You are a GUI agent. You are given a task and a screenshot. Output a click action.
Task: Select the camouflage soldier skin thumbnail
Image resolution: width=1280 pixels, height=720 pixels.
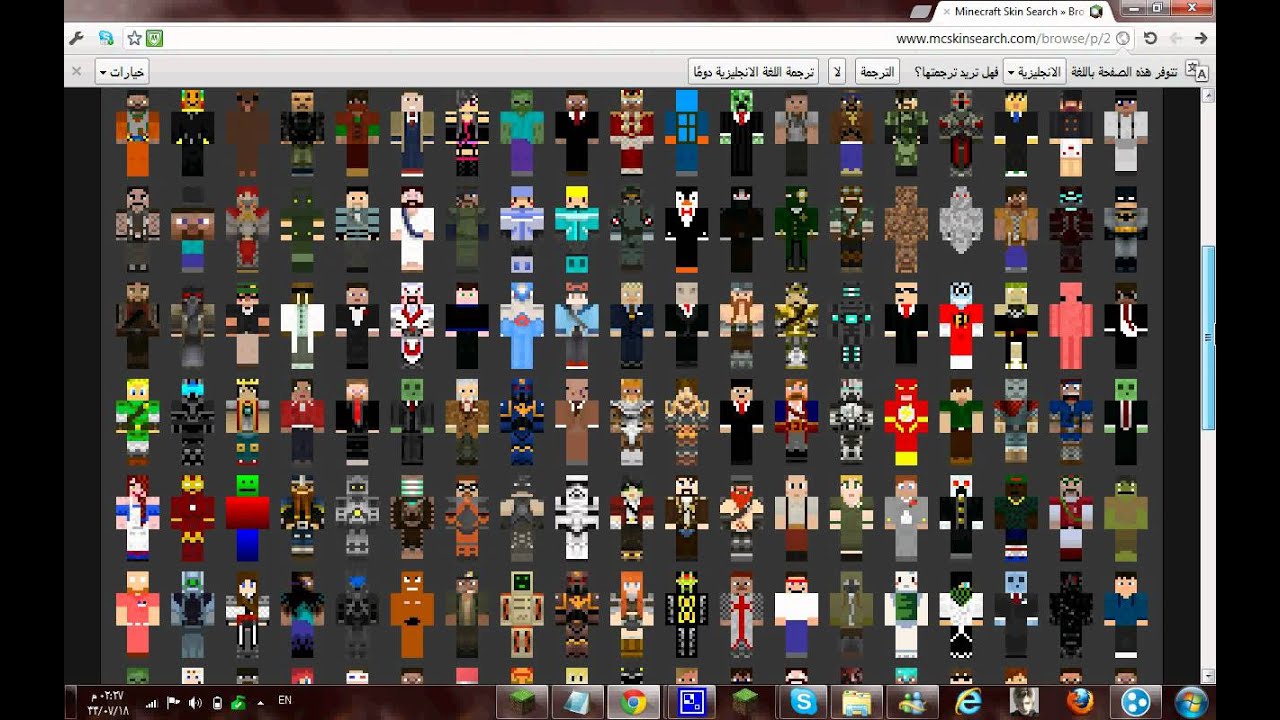(x=906, y=132)
